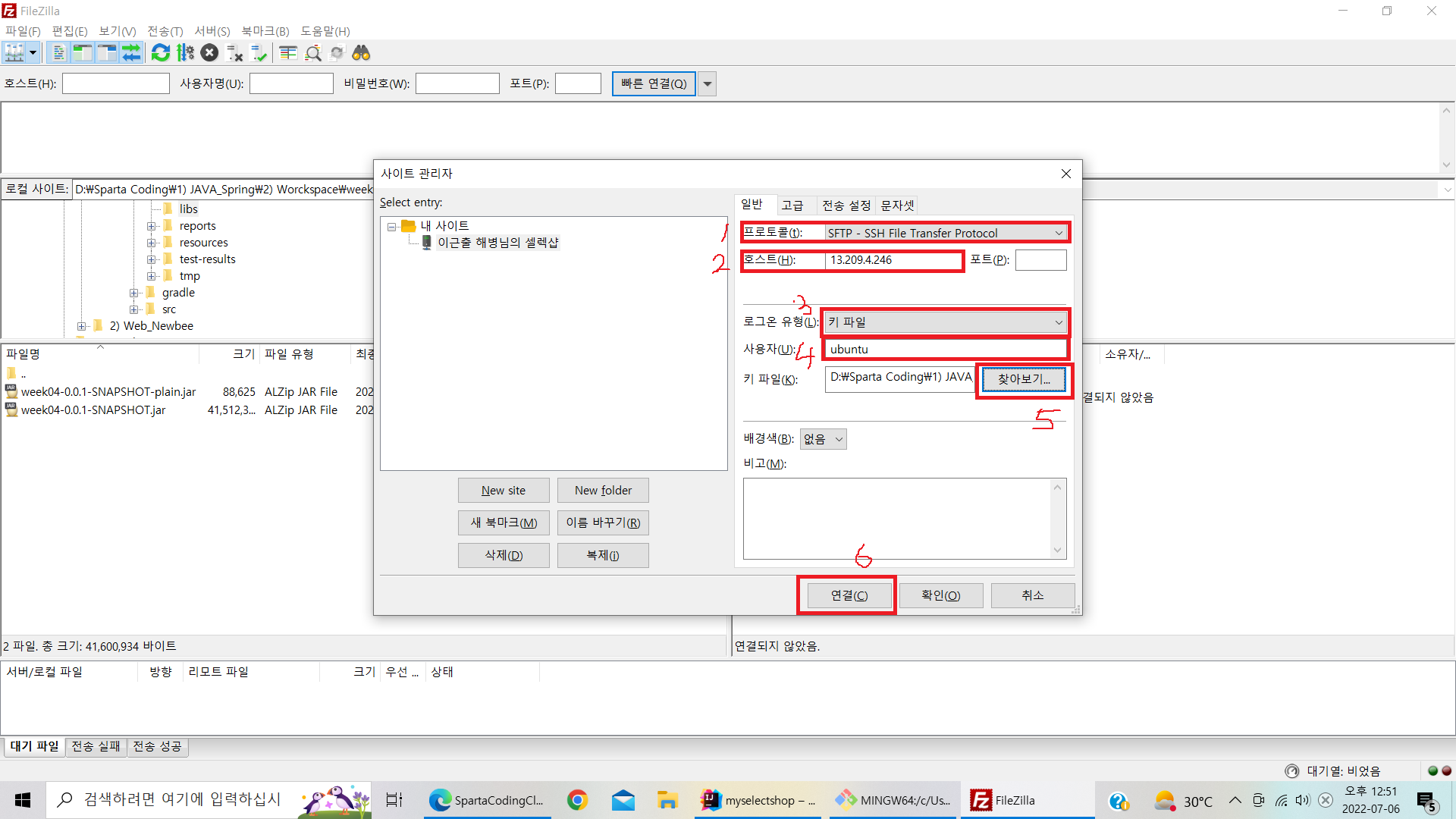Open the 북마크(B) menu
1456x819 pixels.
(x=265, y=31)
